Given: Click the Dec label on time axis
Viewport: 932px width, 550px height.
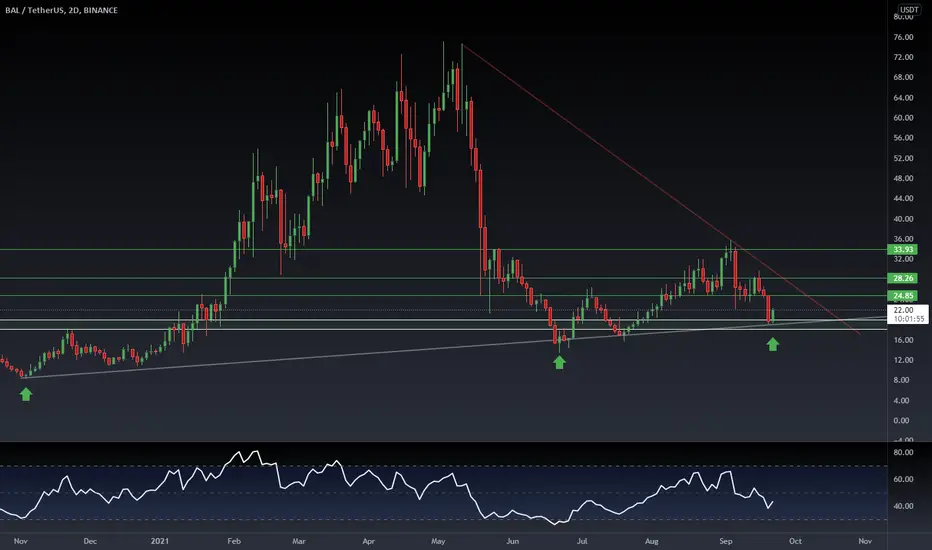Looking at the screenshot, I should (90, 541).
